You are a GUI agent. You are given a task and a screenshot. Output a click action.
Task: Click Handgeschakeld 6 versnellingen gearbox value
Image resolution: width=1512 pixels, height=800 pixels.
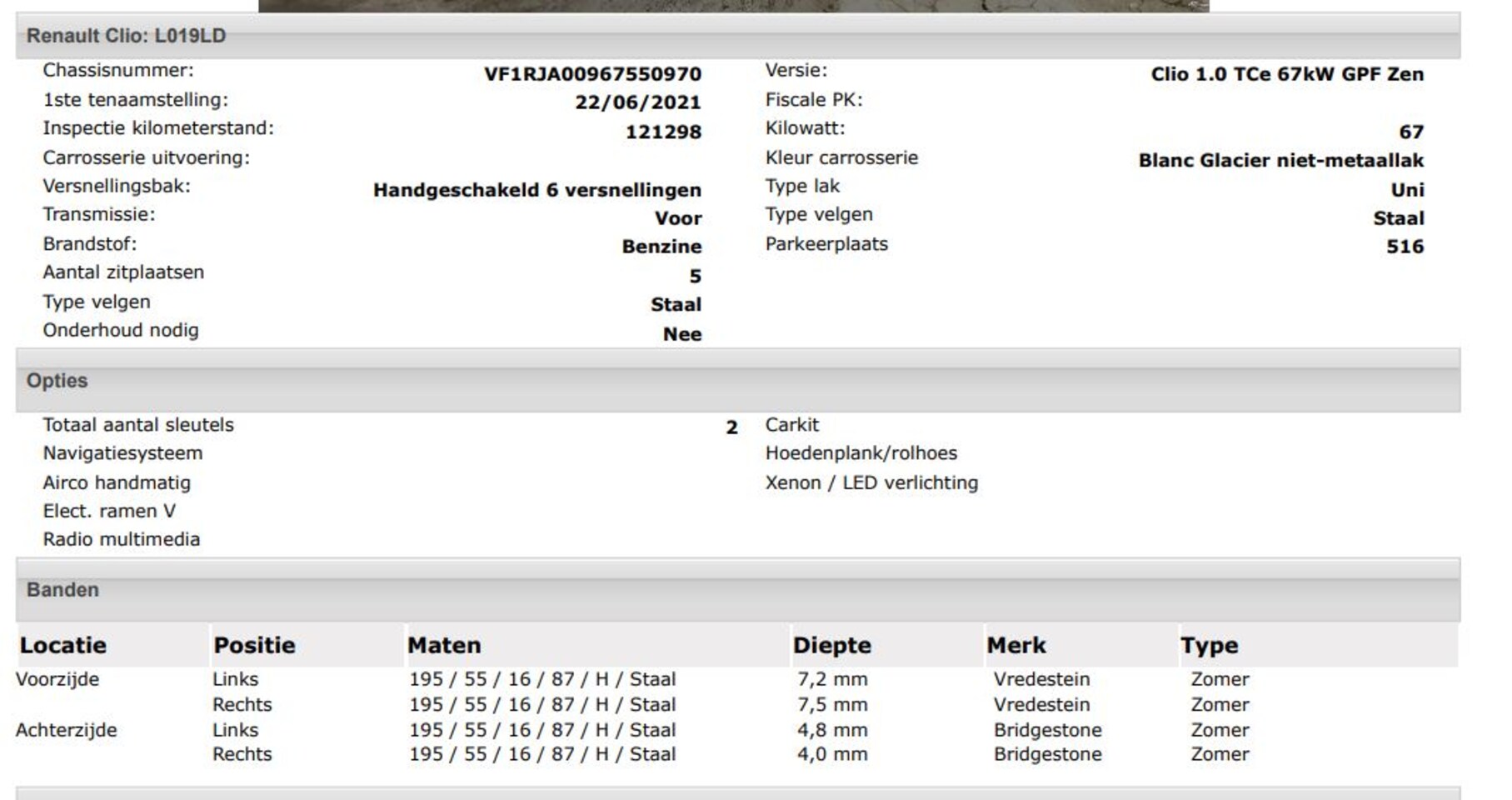[536, 190]
